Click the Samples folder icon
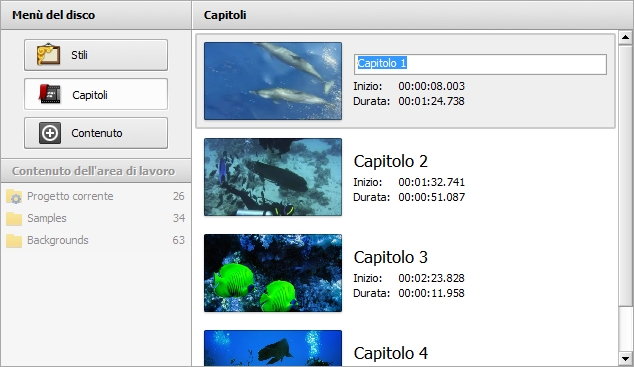The height and width of the screenshot is (367, 634). point(14,218)
